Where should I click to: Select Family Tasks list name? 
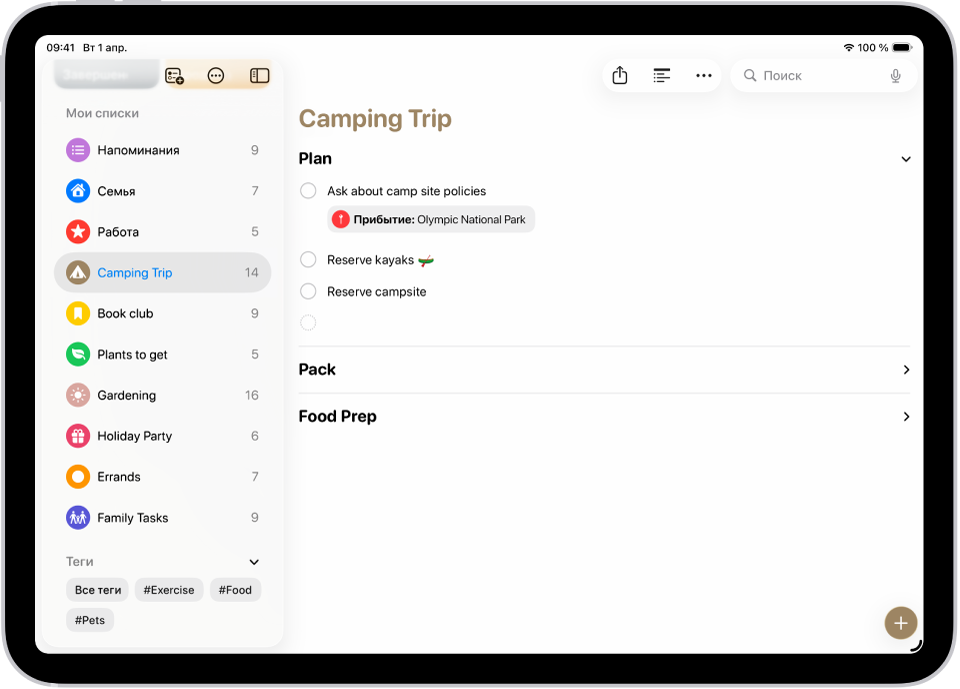coord(133,518)
